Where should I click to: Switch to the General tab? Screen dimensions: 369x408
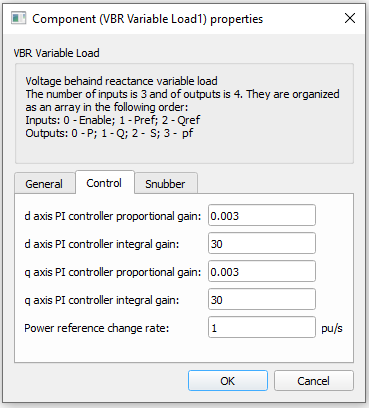[x=44, y=184]
